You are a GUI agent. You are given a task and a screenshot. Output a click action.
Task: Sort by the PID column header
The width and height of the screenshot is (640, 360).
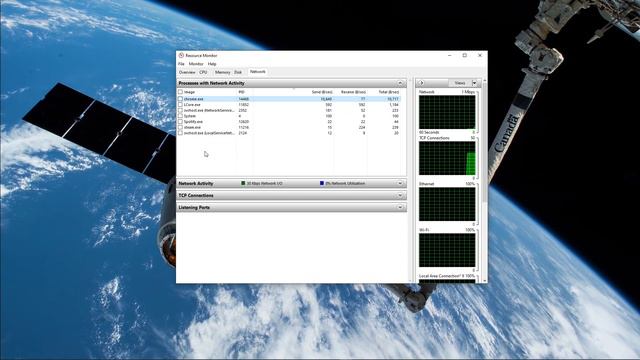coord(241,92)
